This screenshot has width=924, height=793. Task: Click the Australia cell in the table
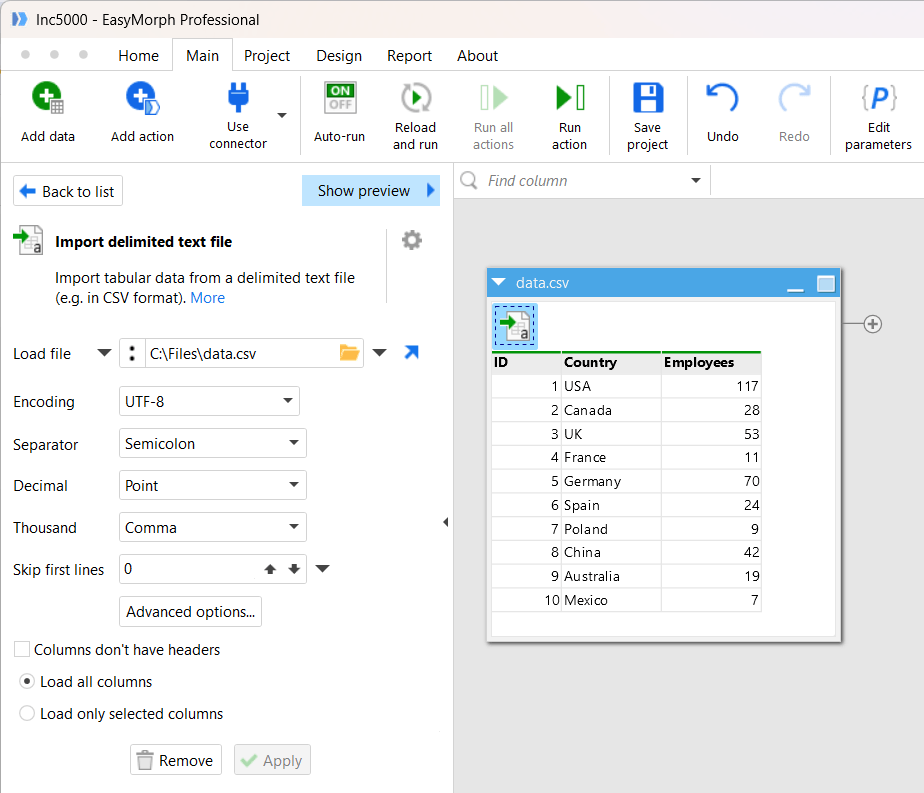[x=611, y=576]
